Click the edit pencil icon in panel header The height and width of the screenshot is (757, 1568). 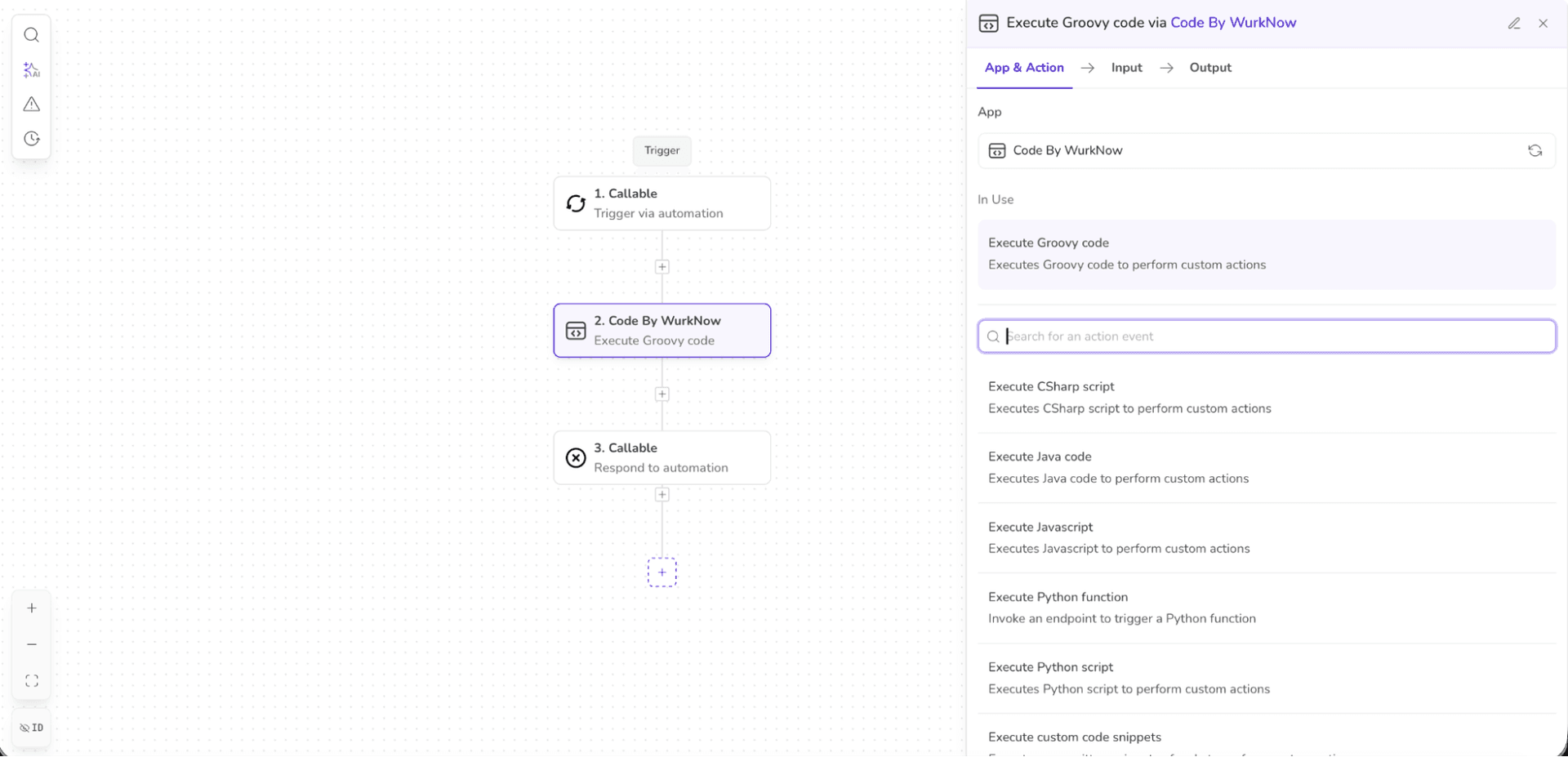pos(1514,24)
